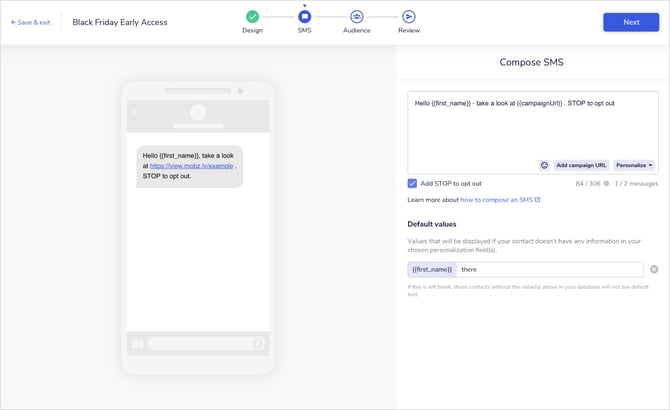
Task: Click the Compose SMS heading
Action: tap(531, 62)
